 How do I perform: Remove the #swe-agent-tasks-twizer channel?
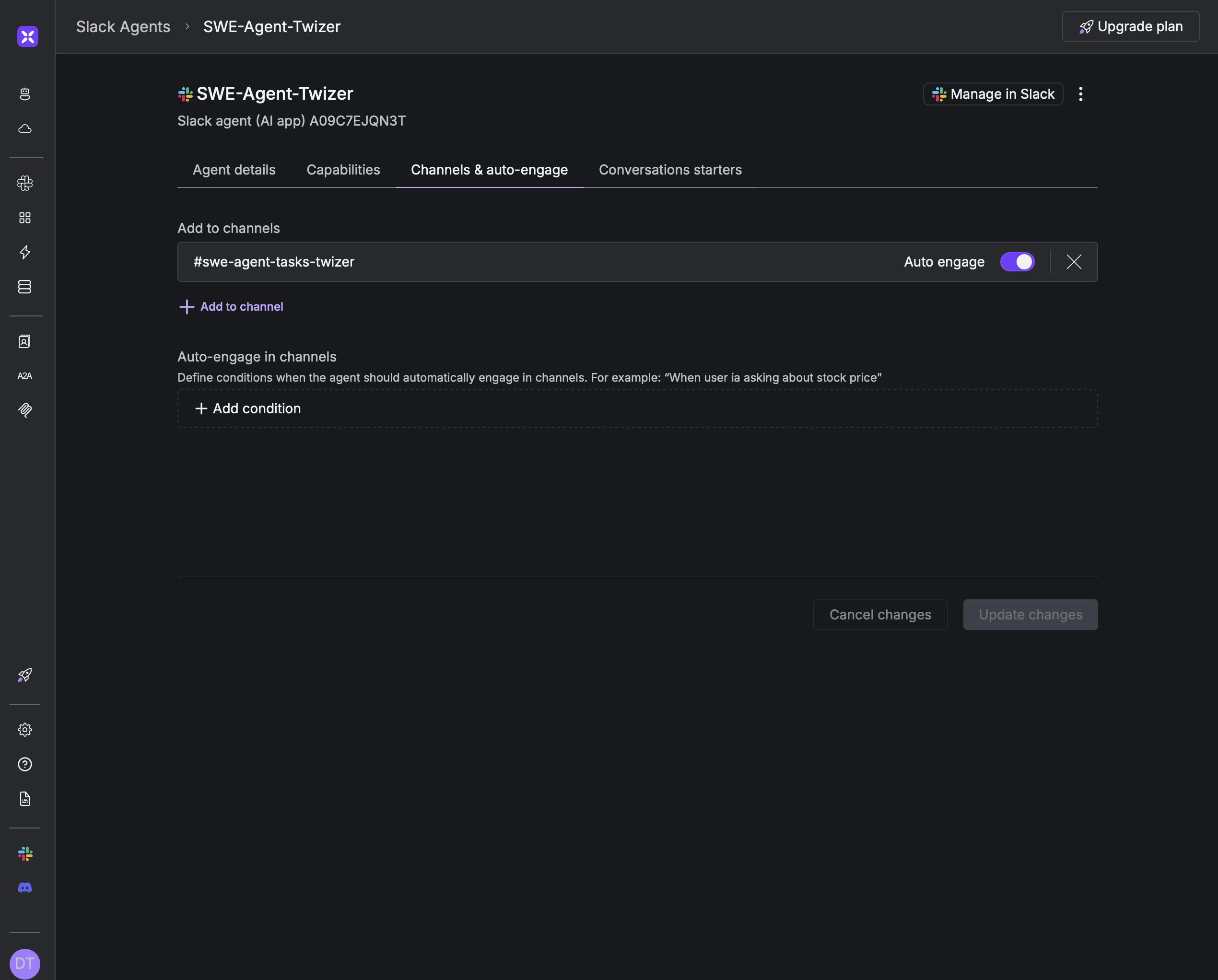[1073, 261]
